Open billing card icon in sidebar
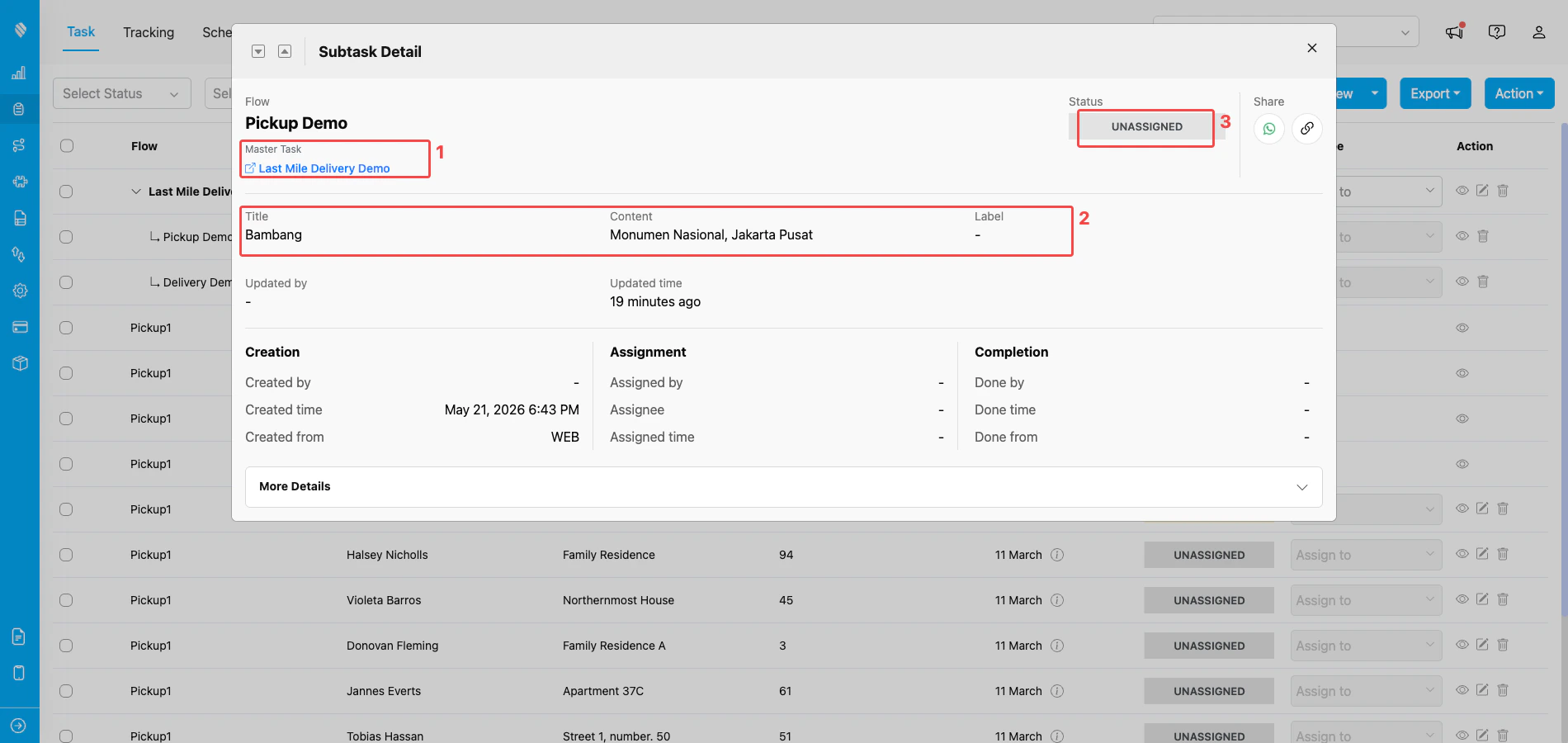The width and height of the screenshot is (1568, 743). tap(20, 327)
